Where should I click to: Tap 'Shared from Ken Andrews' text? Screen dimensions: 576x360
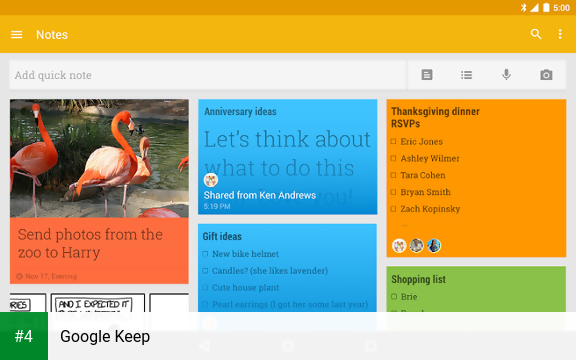point(260,195)
